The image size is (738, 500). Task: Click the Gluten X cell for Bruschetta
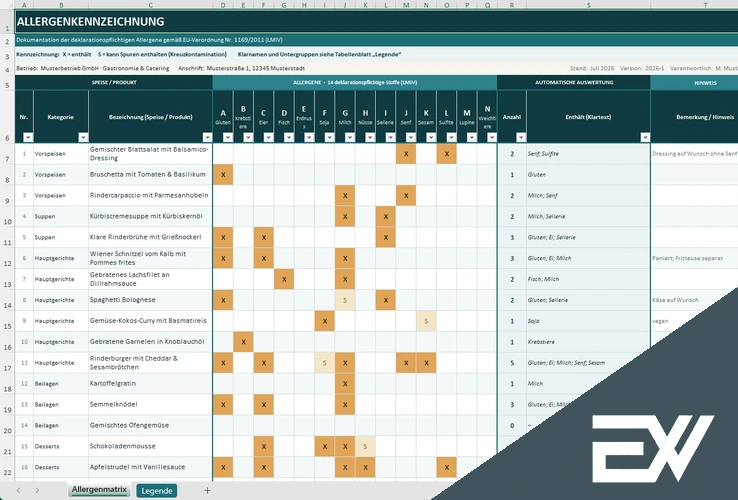223,175
